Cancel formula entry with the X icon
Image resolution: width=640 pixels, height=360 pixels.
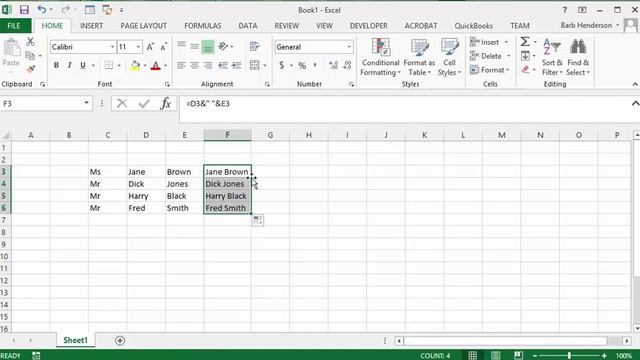point(122,104)
